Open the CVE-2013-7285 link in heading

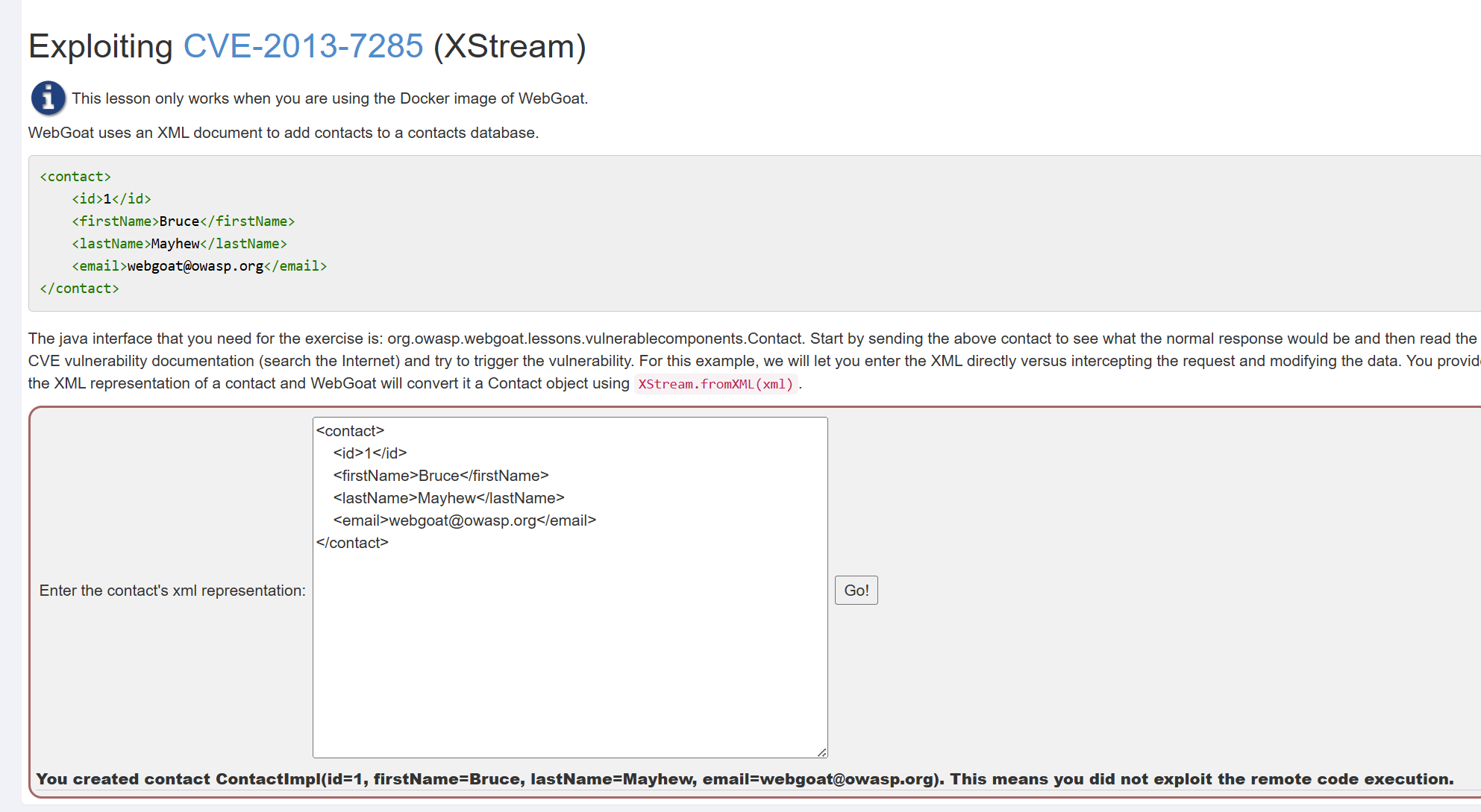coord(303,46)
